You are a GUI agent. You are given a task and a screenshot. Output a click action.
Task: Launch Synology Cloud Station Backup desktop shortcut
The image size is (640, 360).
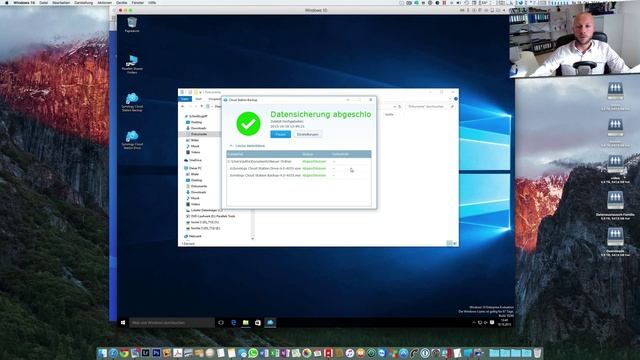132,102
